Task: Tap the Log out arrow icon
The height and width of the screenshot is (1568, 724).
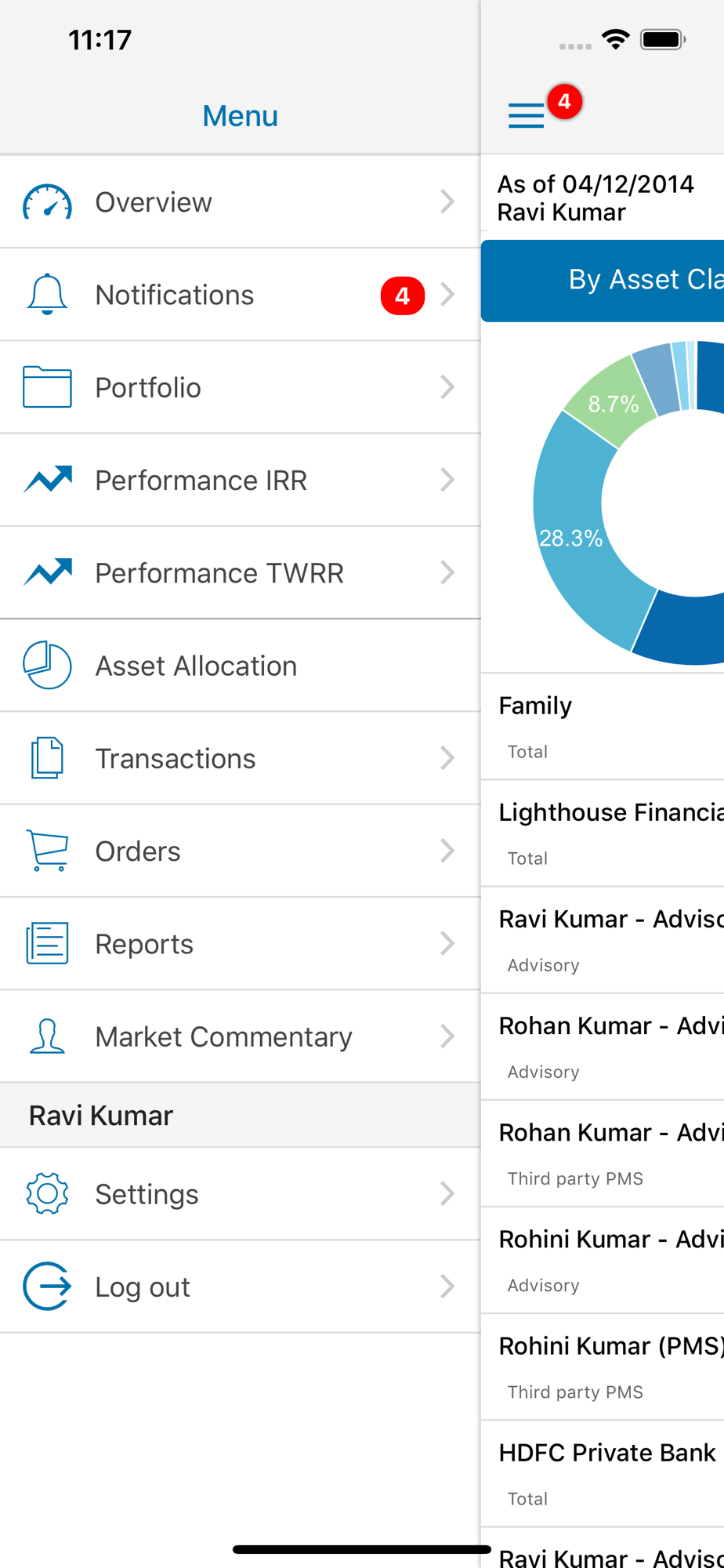Action: 47,1286
